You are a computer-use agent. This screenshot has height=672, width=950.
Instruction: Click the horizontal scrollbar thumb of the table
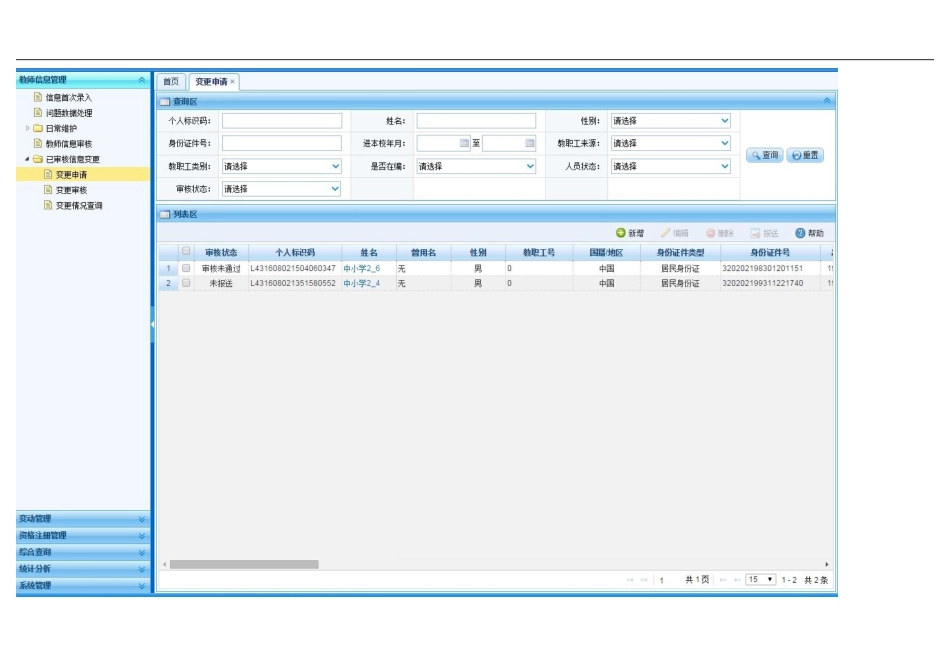(x=244, y=565)
